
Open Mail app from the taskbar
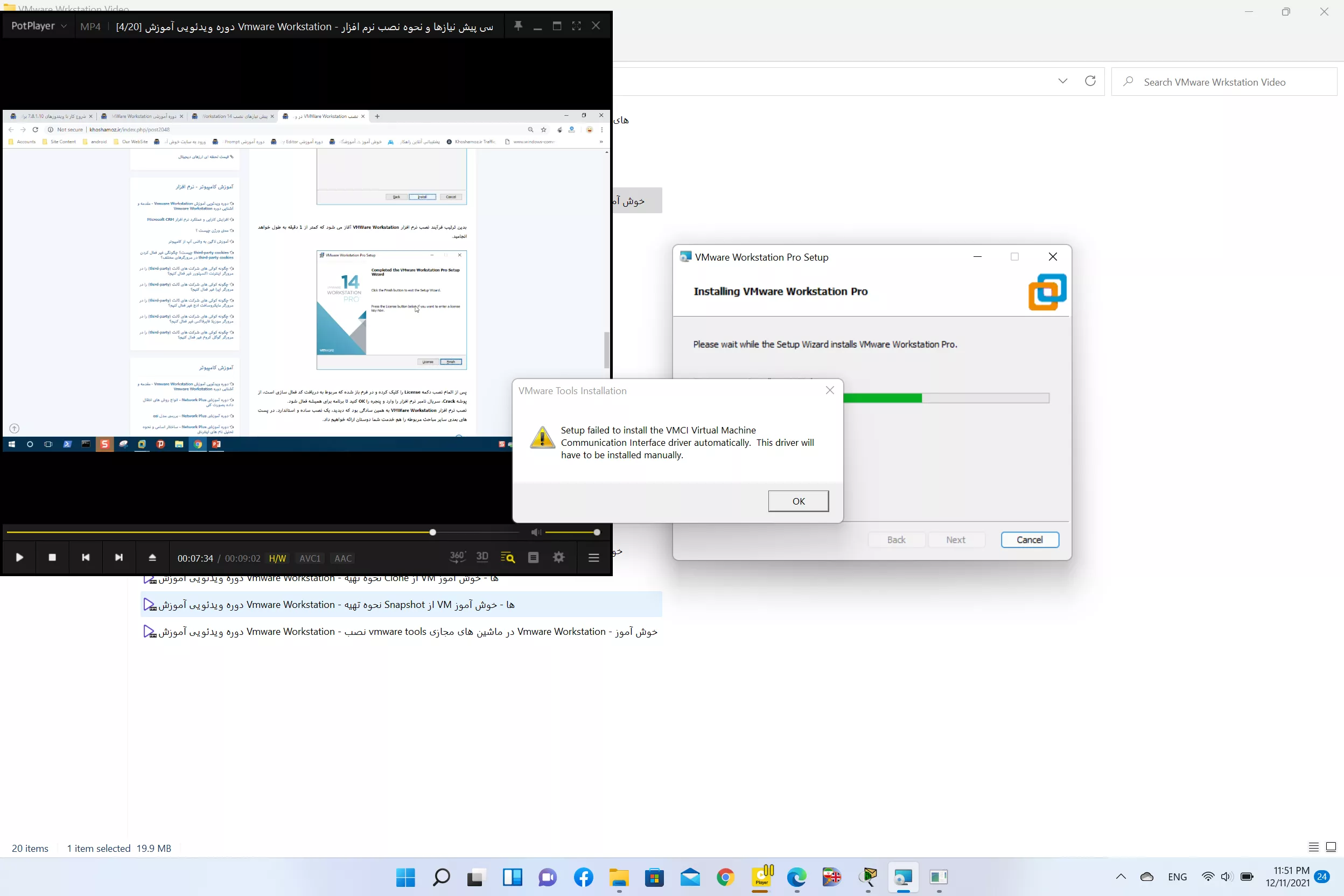690,877
